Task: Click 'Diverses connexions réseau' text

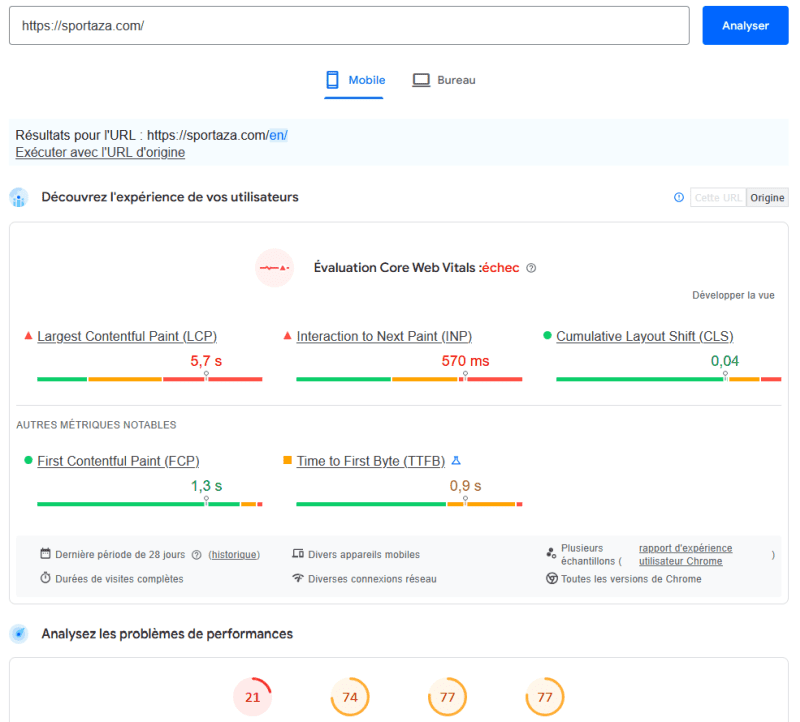Action: click(x=372, y=579)
